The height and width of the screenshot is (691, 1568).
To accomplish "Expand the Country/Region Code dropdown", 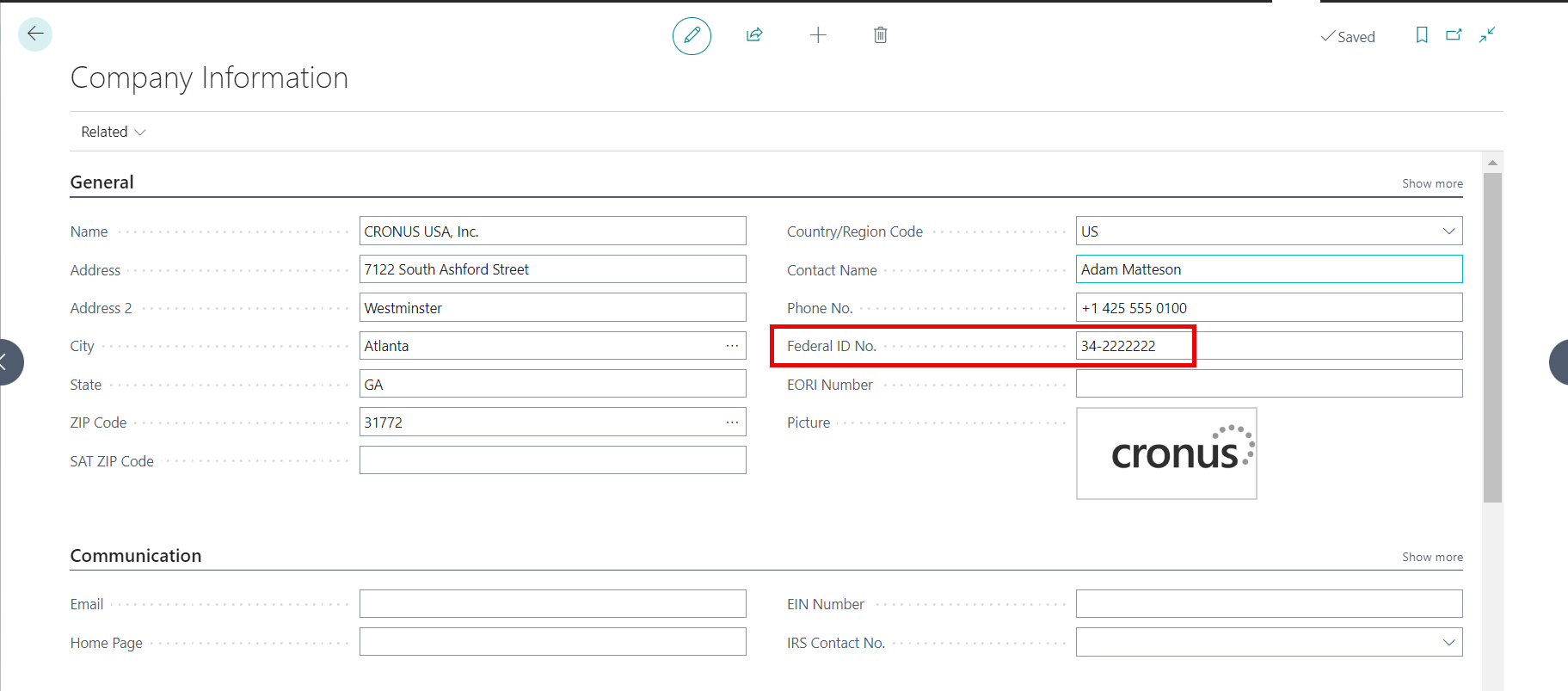I will 1448,231.
